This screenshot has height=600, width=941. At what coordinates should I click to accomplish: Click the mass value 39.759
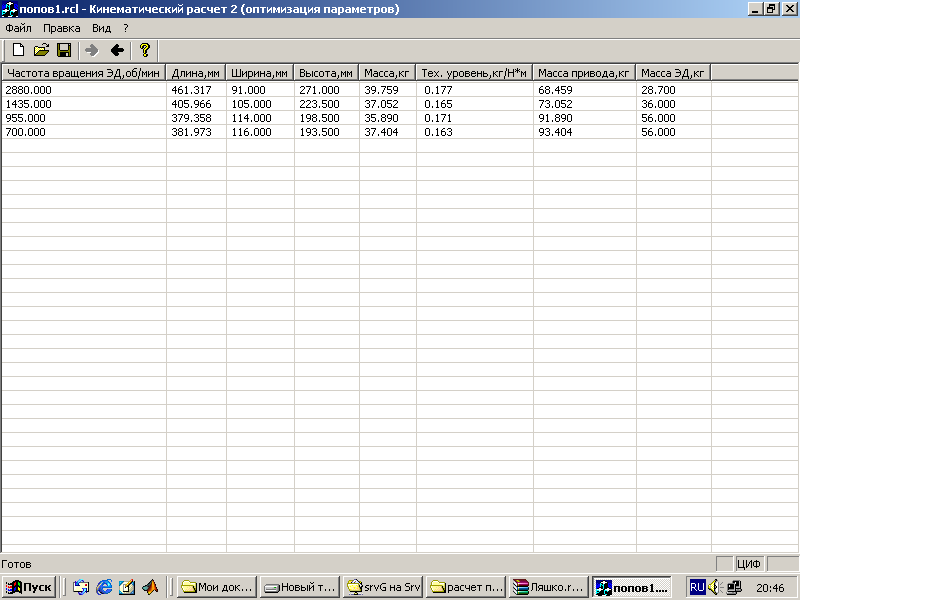tap(381, 90)
